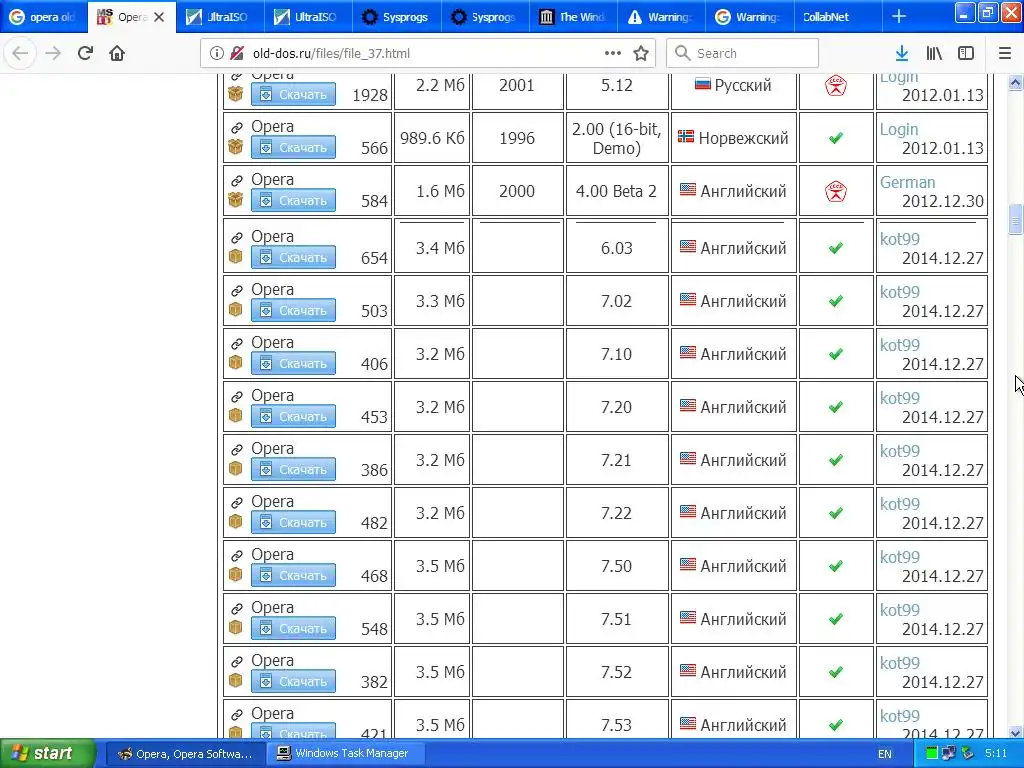1024x768 pixels.
Task: Show the sidebar with the sidebar icon
Action: [966, 53]
